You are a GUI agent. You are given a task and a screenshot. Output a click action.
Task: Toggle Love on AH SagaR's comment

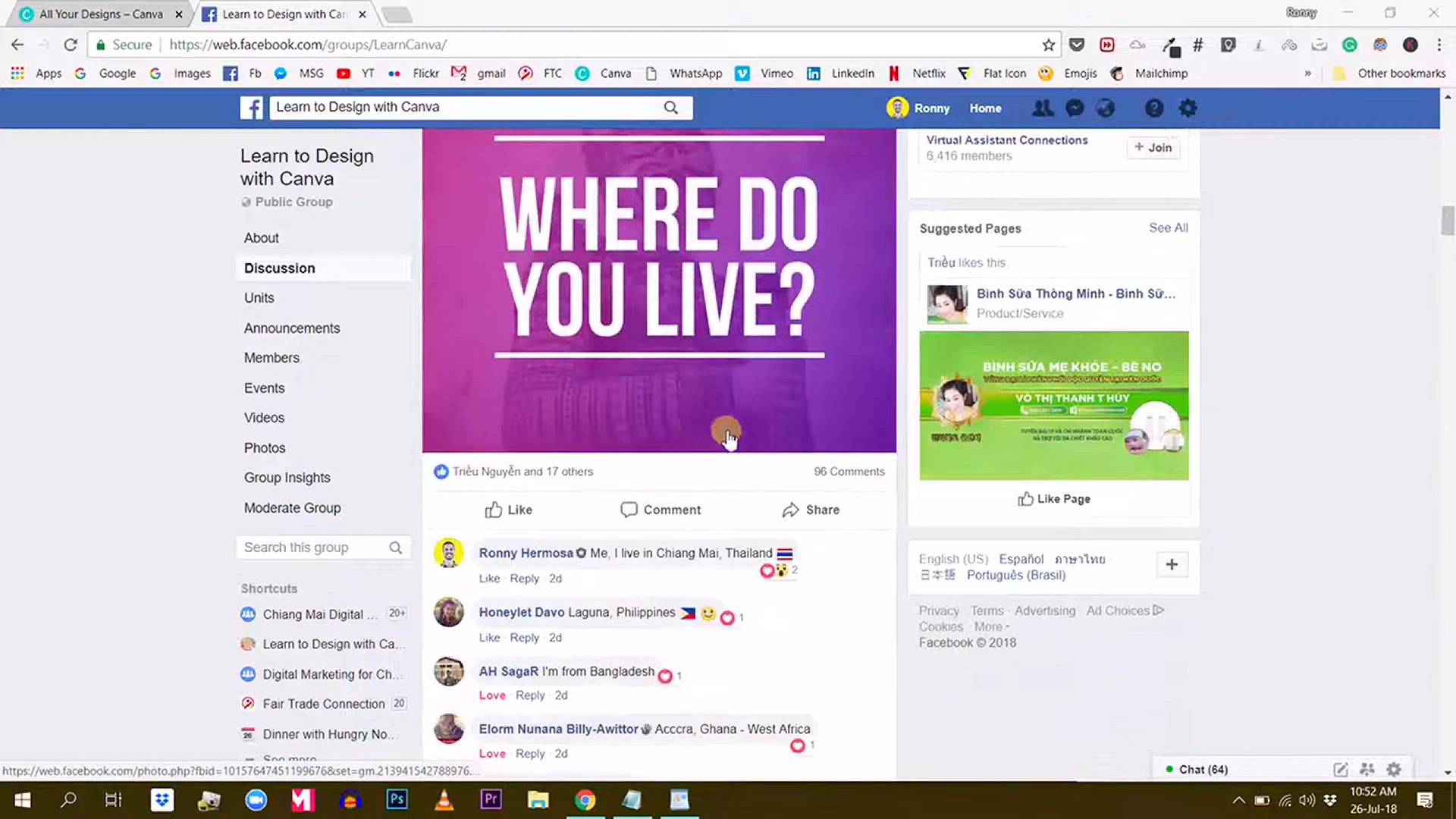(x=492, y=695)
